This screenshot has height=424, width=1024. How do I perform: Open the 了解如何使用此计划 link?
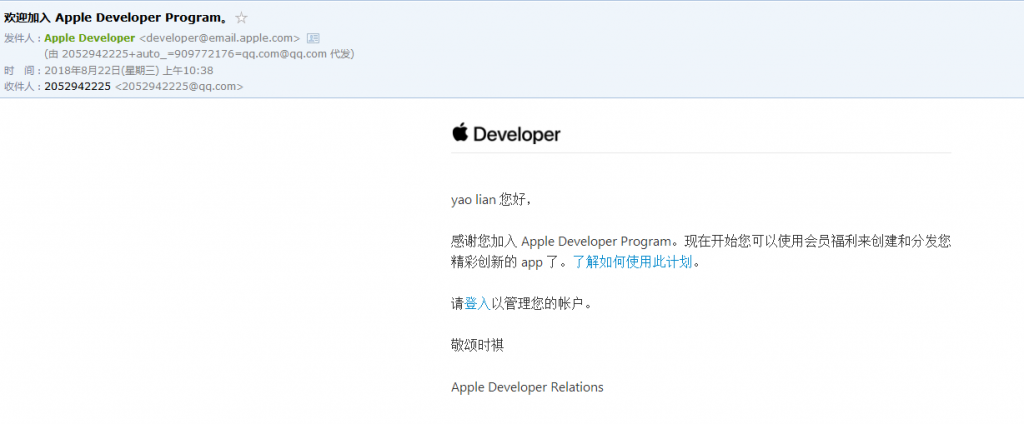[632, 262]
